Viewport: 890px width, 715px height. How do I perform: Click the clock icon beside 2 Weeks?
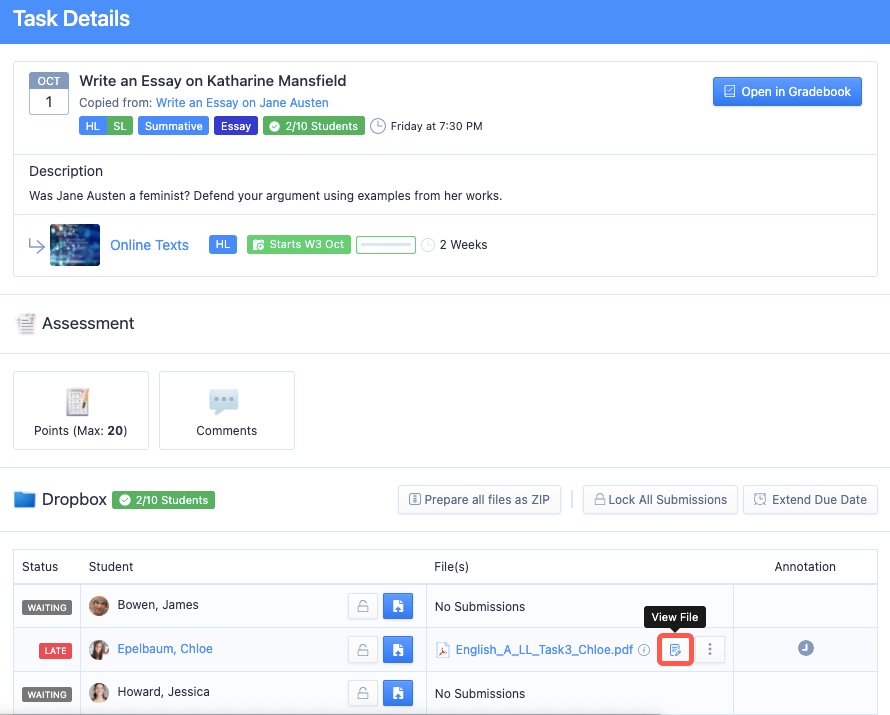point(428,245)
